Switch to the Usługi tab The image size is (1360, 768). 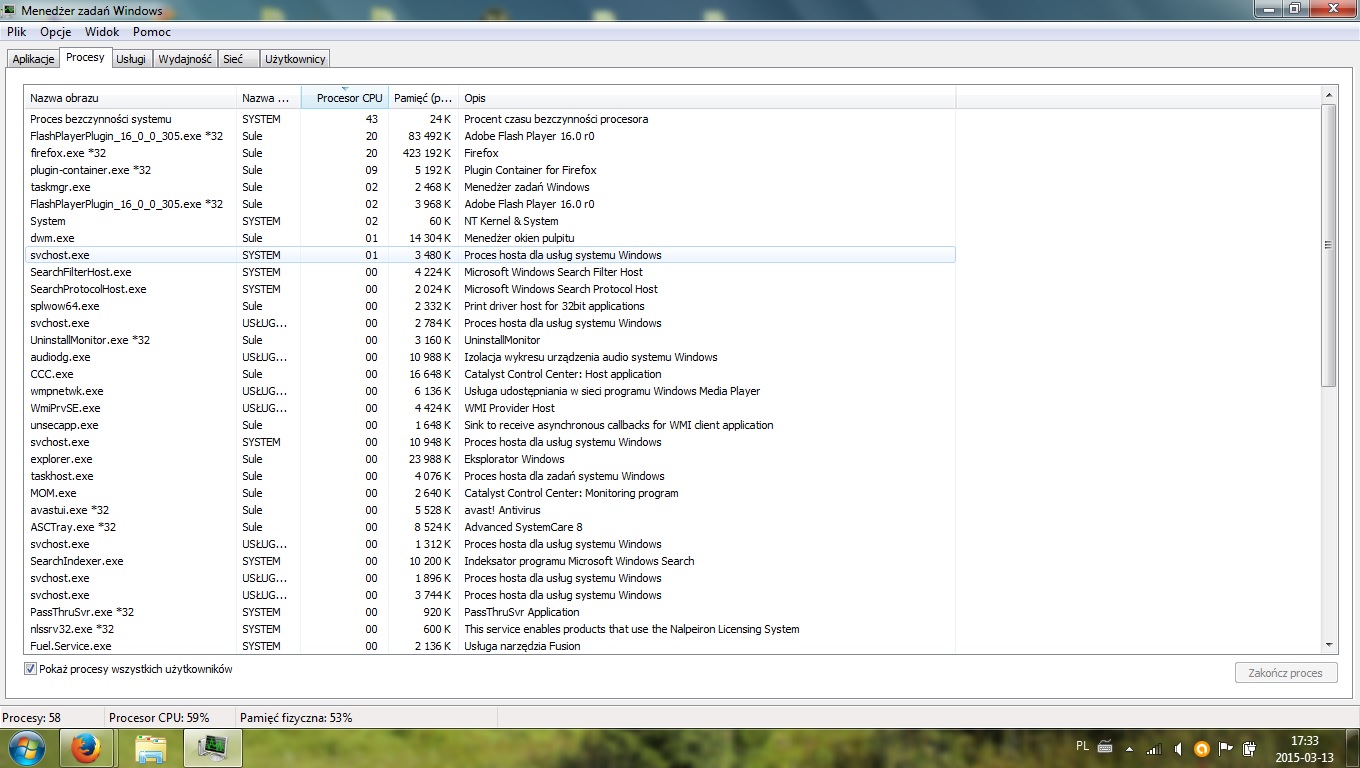(131, 59)
